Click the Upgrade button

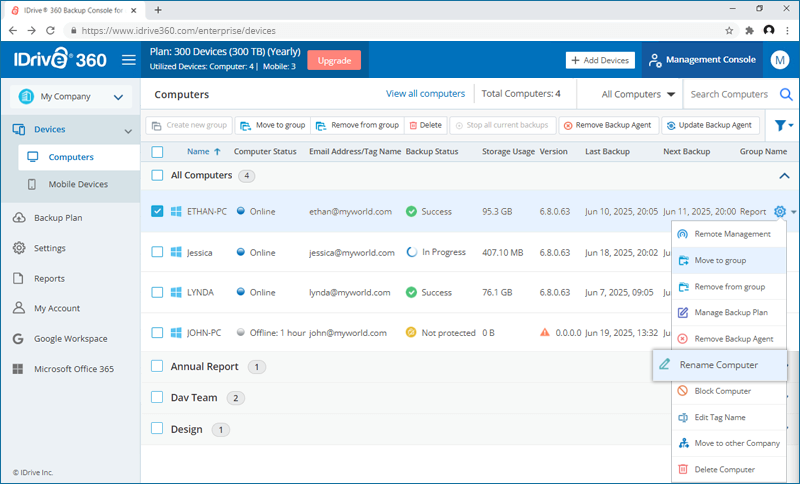click(x=334, y=60)
